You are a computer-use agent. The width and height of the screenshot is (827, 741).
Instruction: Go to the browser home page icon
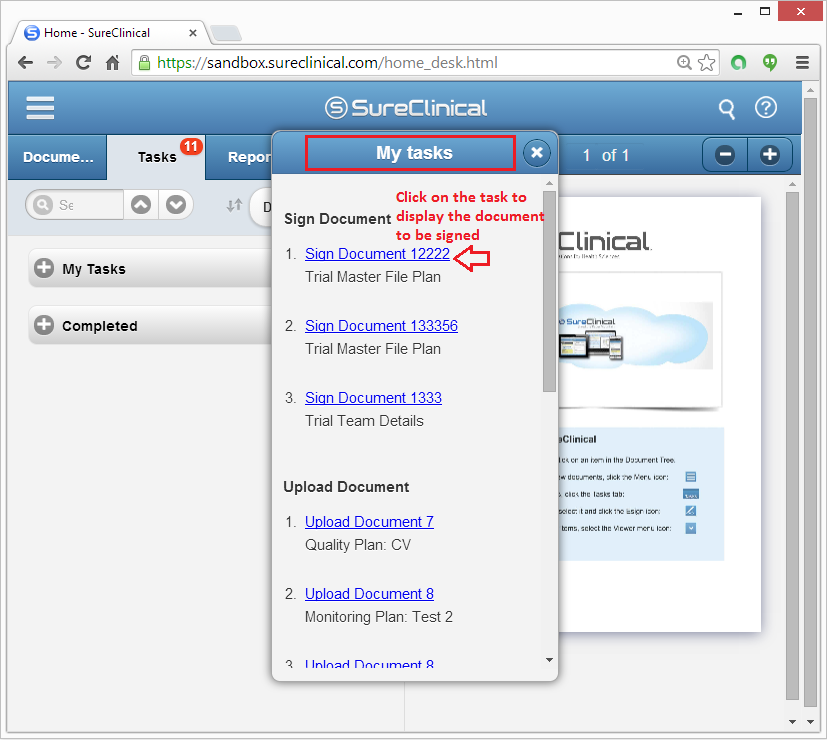pyautogui.click(x=112, y=63)
